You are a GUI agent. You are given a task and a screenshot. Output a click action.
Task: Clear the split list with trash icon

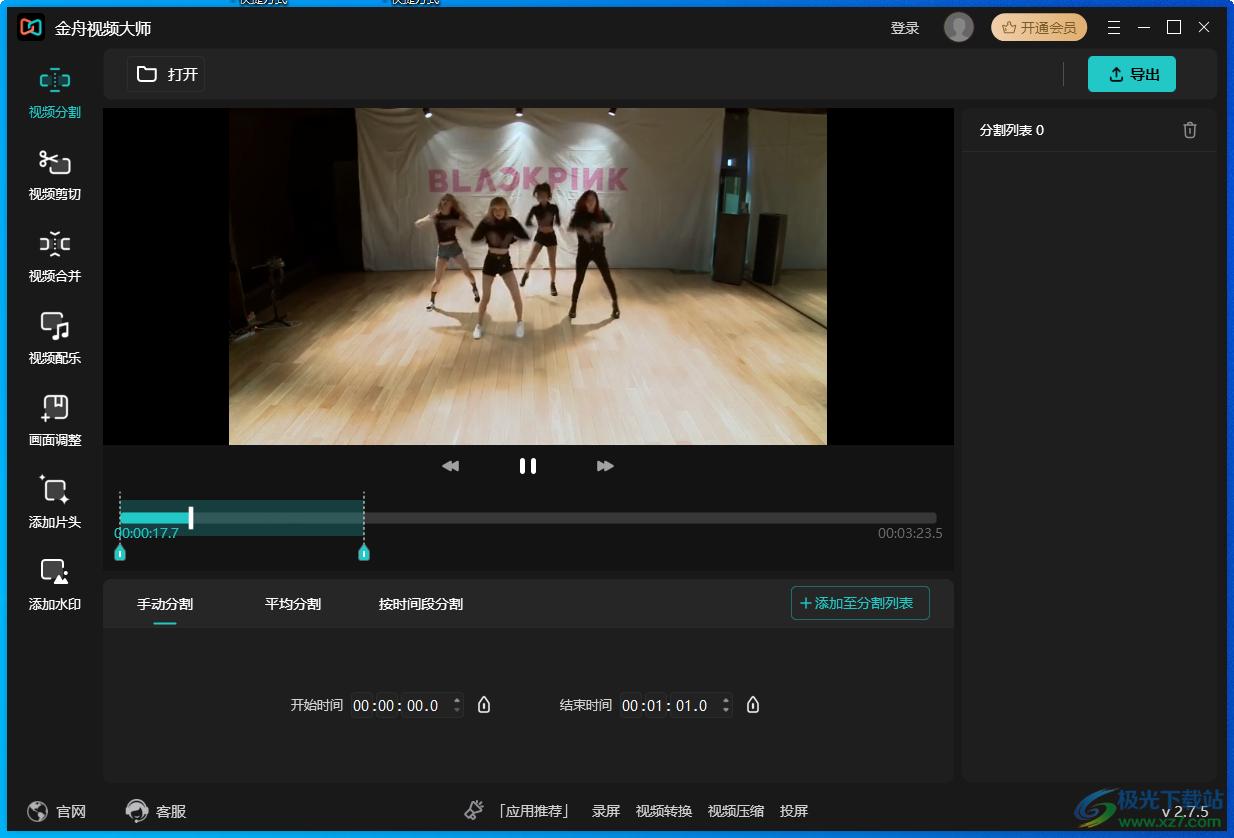[x=1190, y=130]
